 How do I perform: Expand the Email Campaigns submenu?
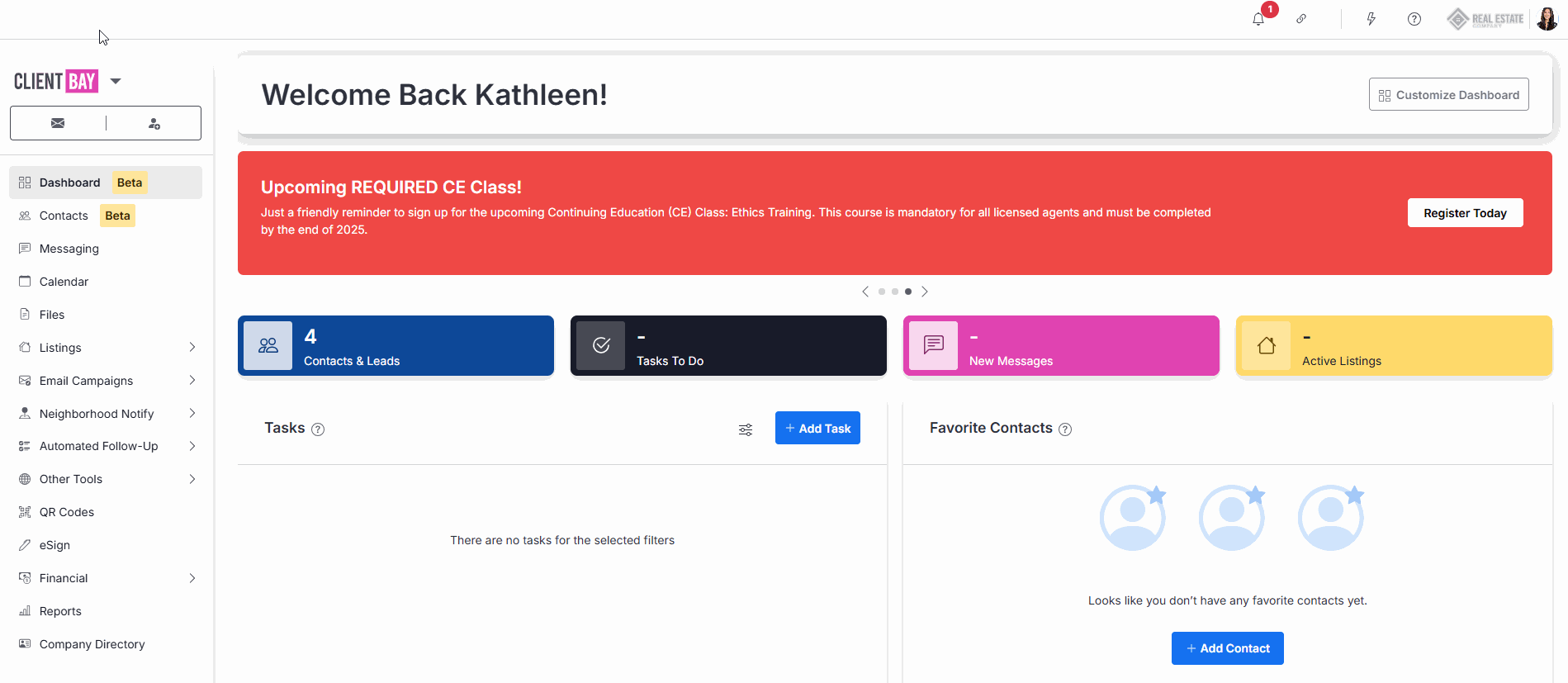tap(192, 381)
